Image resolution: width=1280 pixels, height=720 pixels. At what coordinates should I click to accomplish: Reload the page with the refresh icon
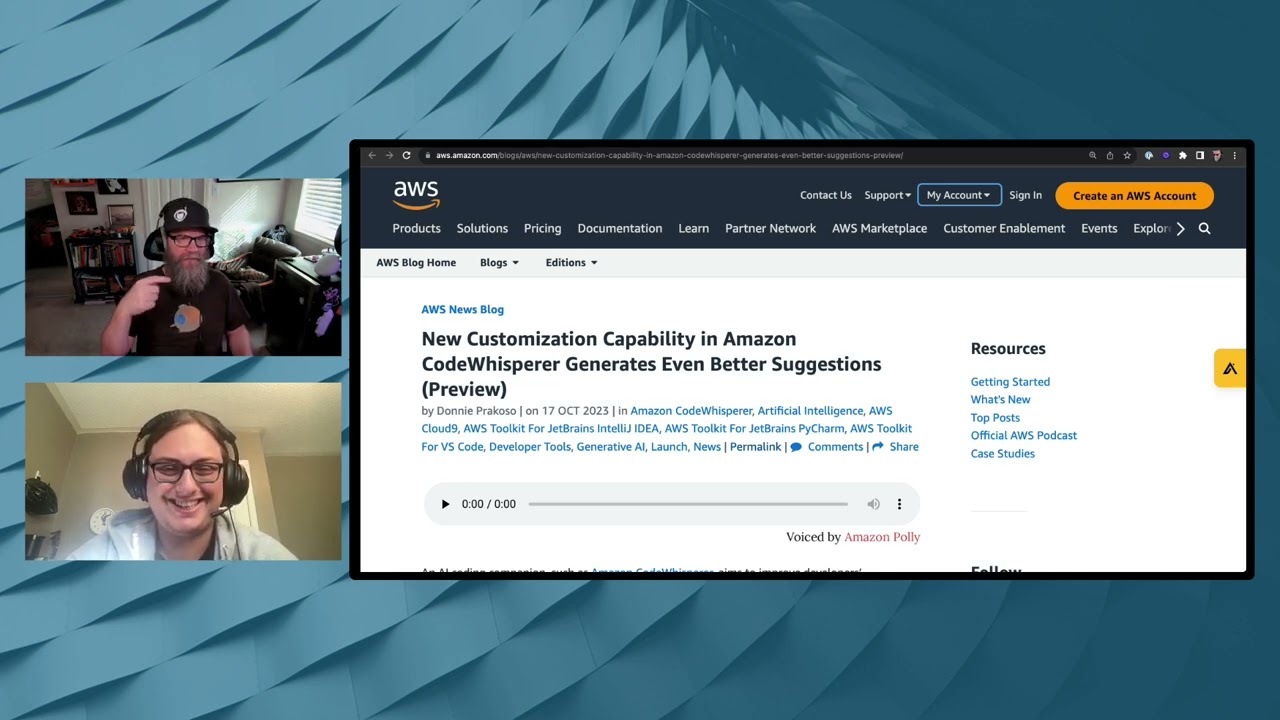(x=406, y=155)
